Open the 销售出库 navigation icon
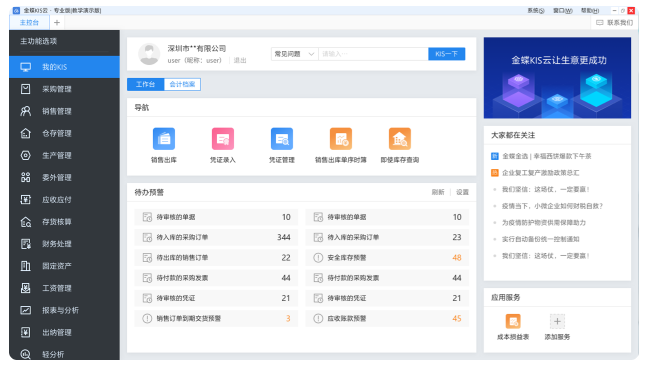This screenshot has height=370, width=645. click(164, 139)
